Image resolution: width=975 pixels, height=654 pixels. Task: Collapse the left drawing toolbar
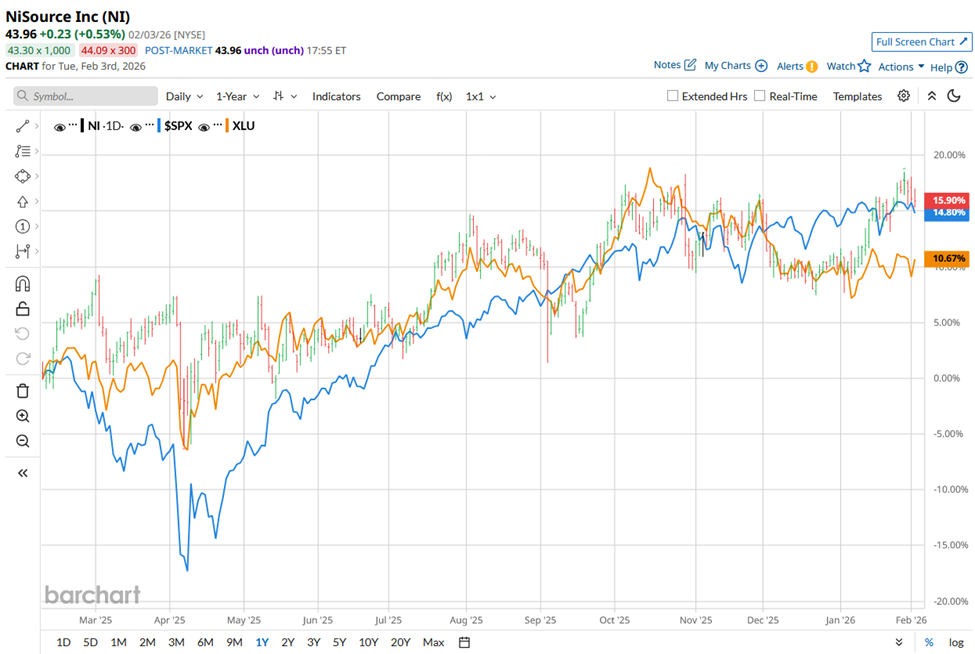click(x=23, y=473)
